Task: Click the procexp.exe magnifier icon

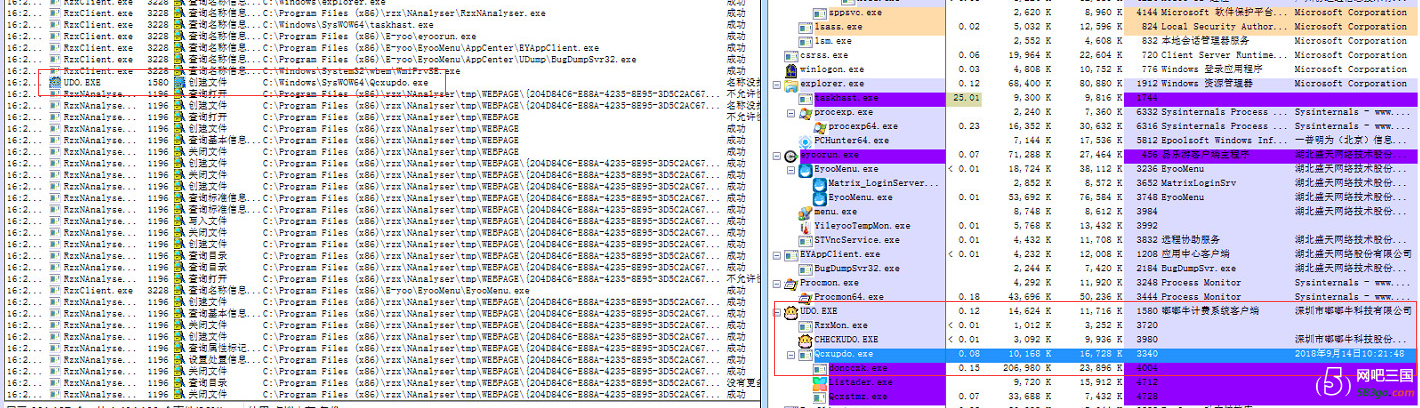Action: [x=805, y=113]
